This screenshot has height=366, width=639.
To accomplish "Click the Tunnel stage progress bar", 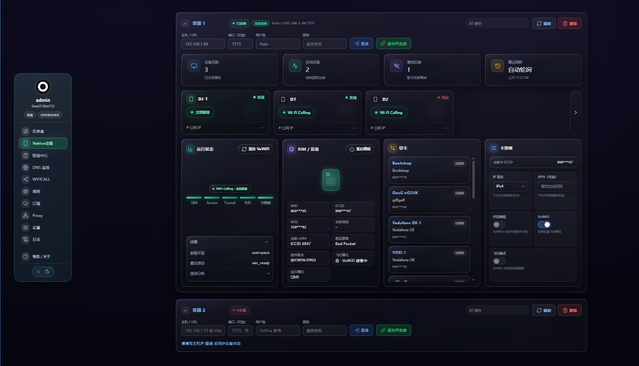I will pyautogui.click(x=229, y=198).
